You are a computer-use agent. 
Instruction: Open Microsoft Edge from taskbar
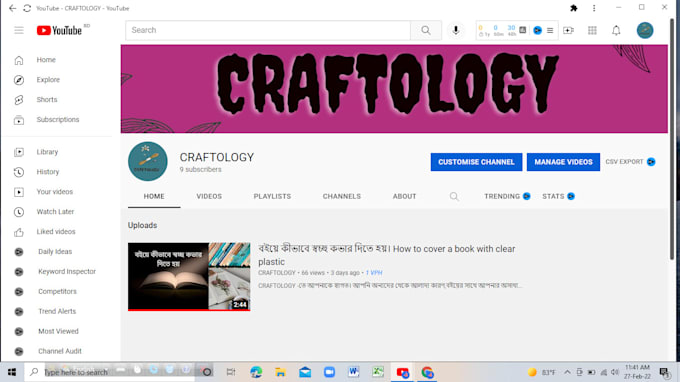[x=256, y=372]
